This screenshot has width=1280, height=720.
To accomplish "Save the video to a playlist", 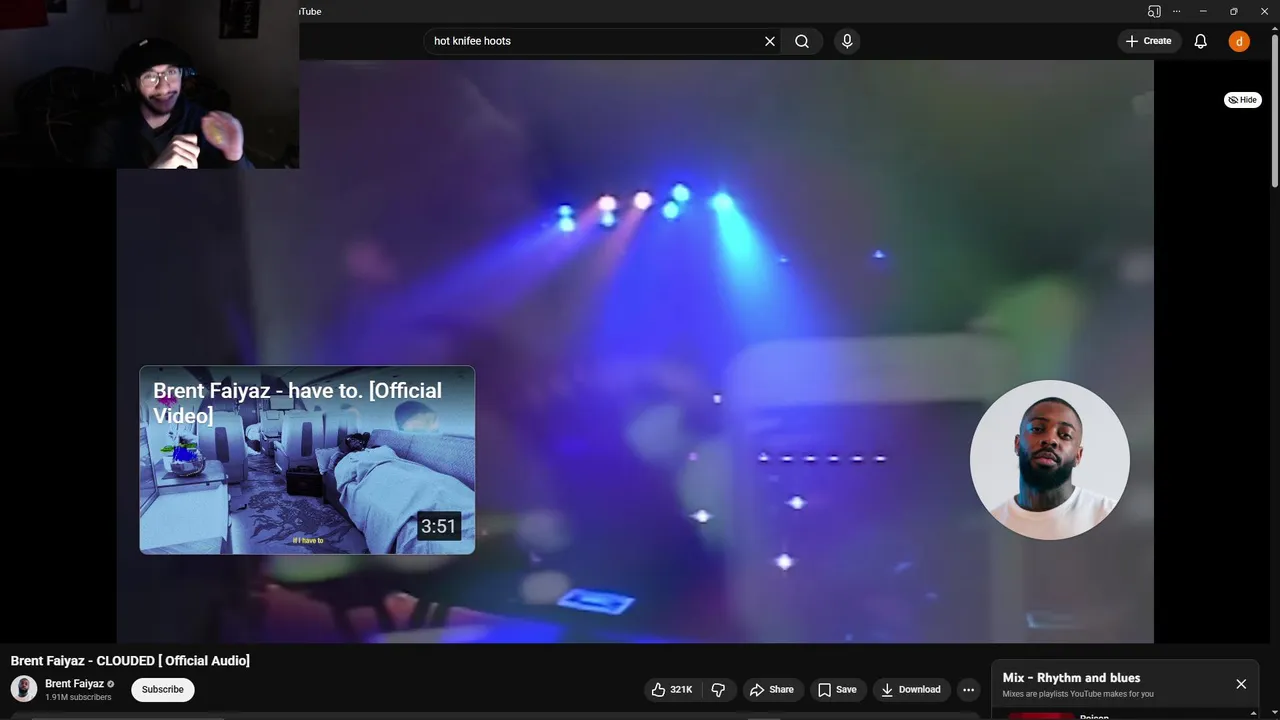I will (x=837, y=689).
